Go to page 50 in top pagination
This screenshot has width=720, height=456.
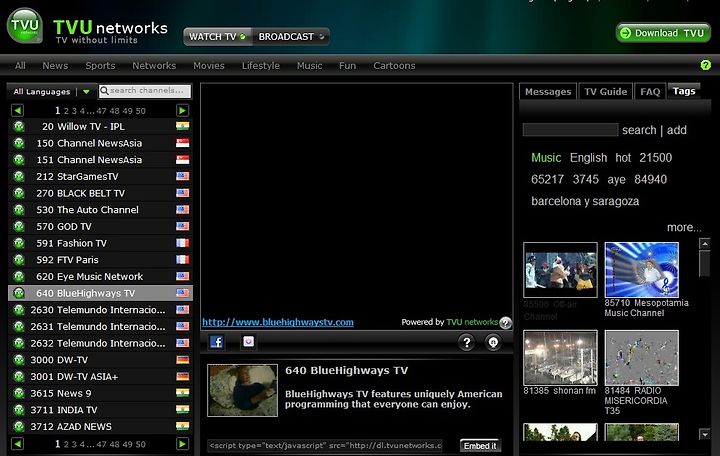click(141, 111)
